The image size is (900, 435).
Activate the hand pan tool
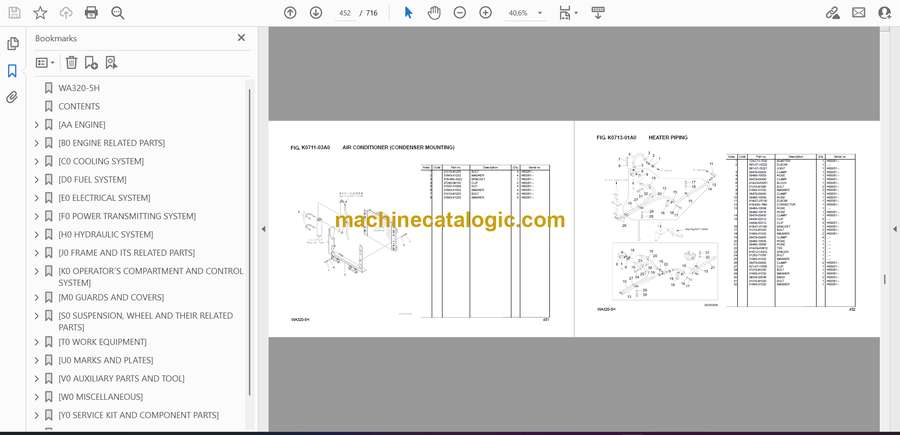pyautogui.click(x=434, y=13)
